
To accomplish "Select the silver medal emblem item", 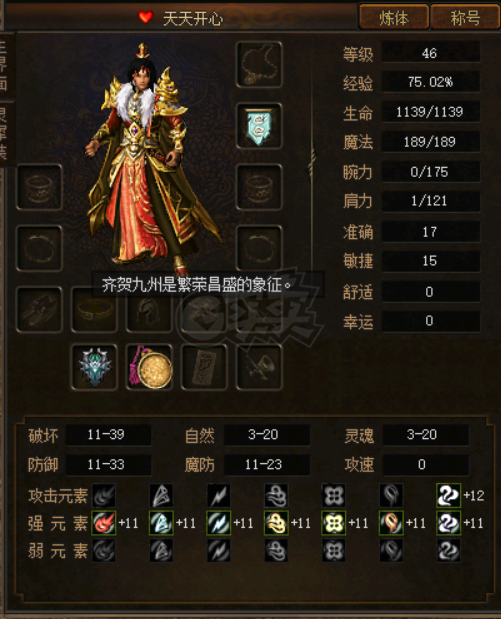I will 94,367.
